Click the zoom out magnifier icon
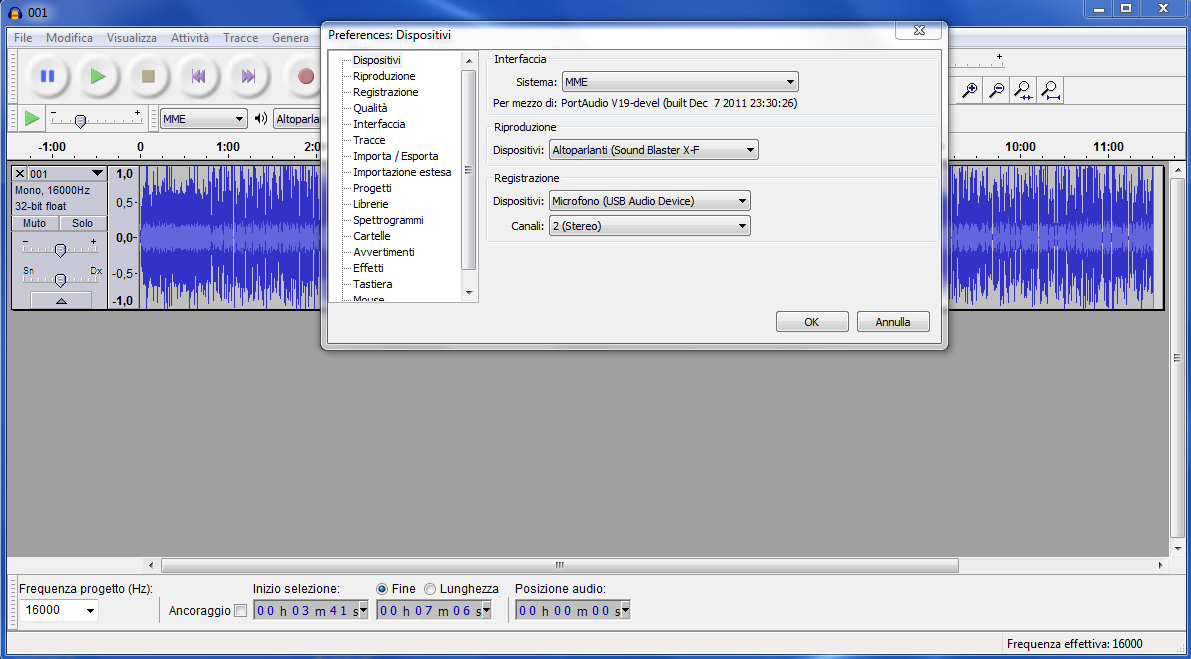Image resolution: width=1191 pixels, height=659 pixels. (x=996, y=91)
